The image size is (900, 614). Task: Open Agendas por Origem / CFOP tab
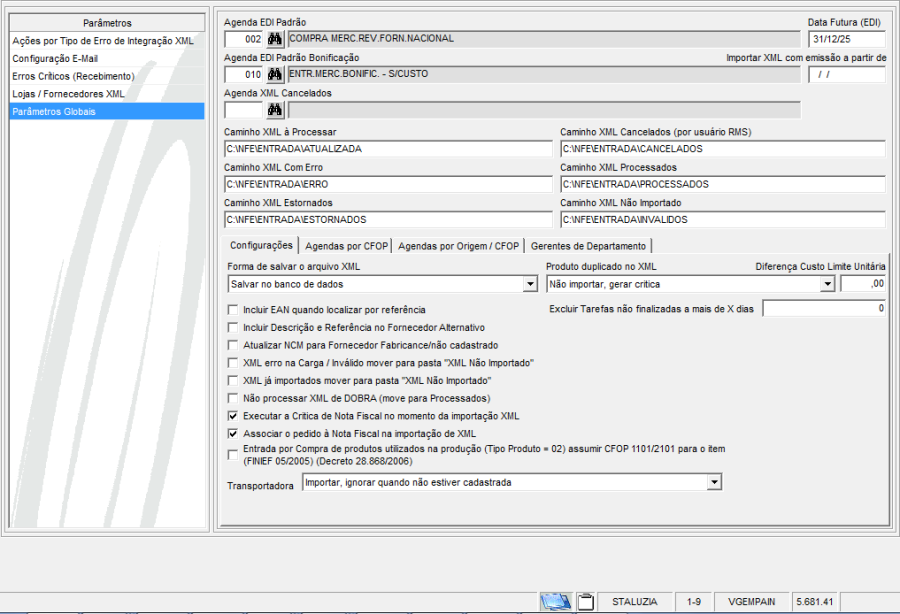tap(458, 246)
